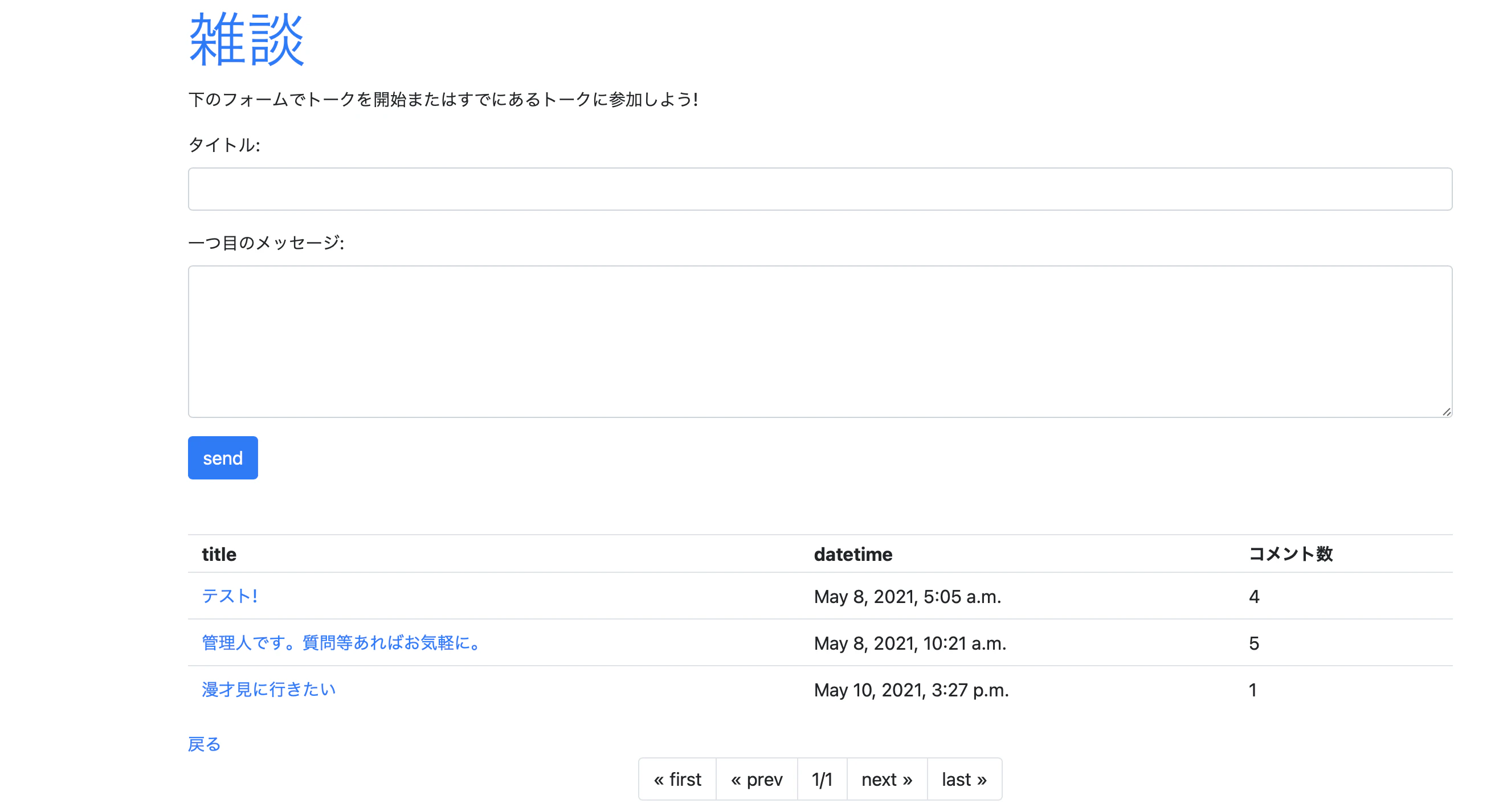Select the date May 10, 2021, 3:27 p.m.
Image resolution: width=1503 pixels, height=812 pixels.
tap(911, 690)
